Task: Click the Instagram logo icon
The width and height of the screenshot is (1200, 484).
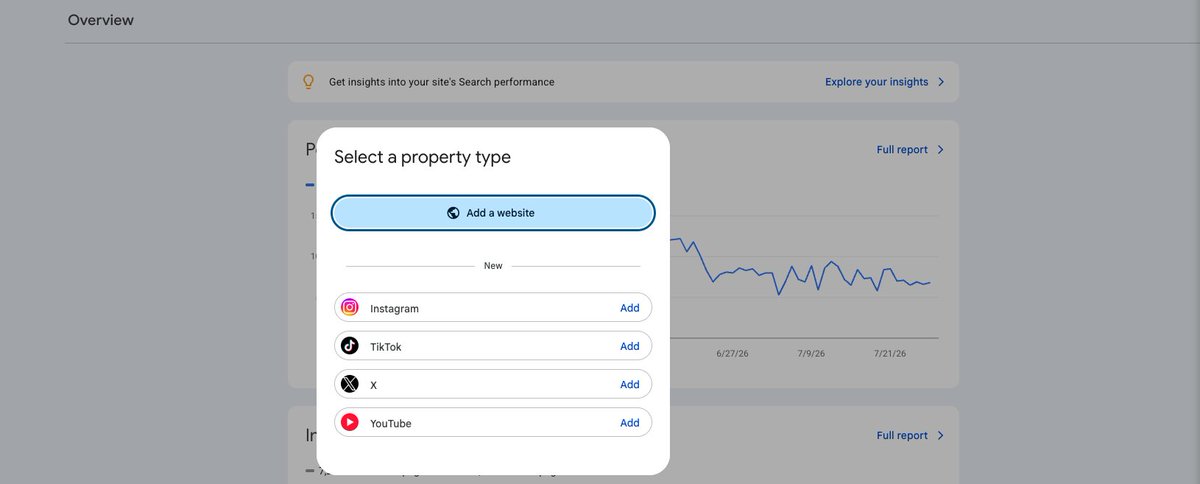Action: [350, 308]
